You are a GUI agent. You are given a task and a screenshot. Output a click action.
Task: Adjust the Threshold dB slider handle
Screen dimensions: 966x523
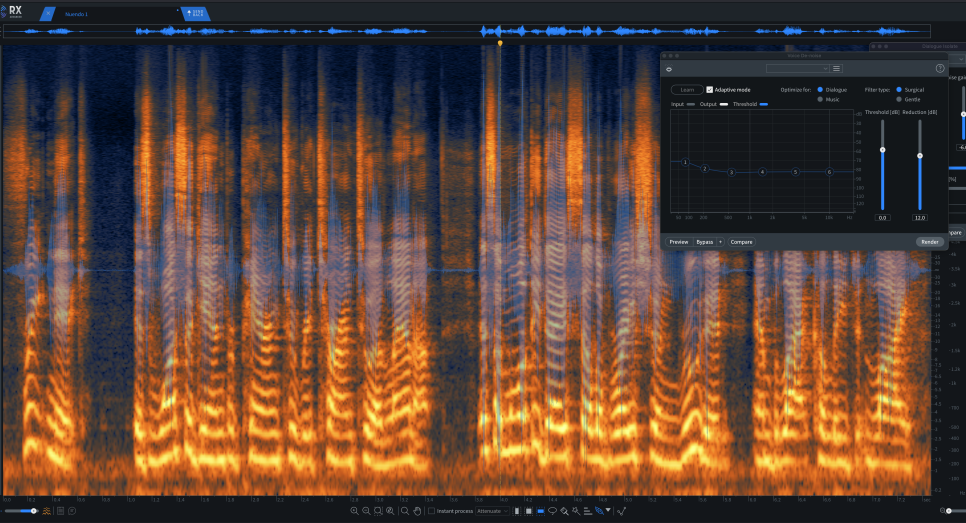(x=882, y=150)
